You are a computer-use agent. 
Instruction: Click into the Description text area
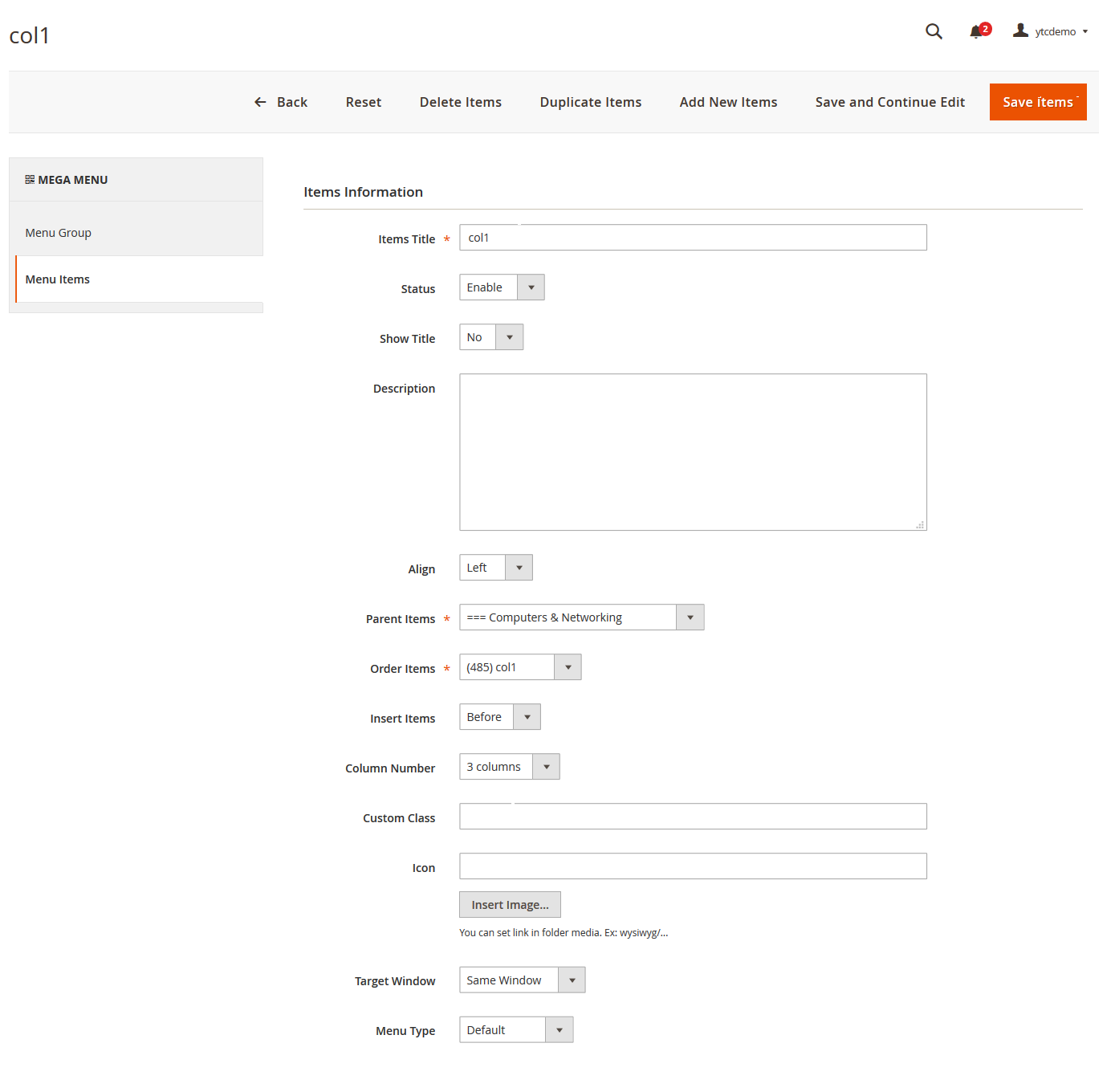pos(693,452)
